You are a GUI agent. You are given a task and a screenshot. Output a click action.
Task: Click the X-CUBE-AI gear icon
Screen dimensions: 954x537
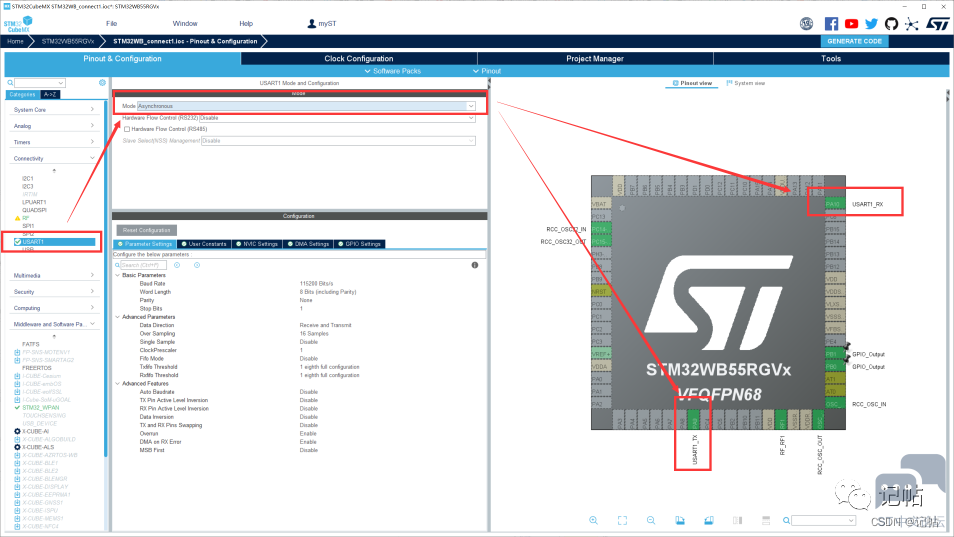(x=17, y=431)
